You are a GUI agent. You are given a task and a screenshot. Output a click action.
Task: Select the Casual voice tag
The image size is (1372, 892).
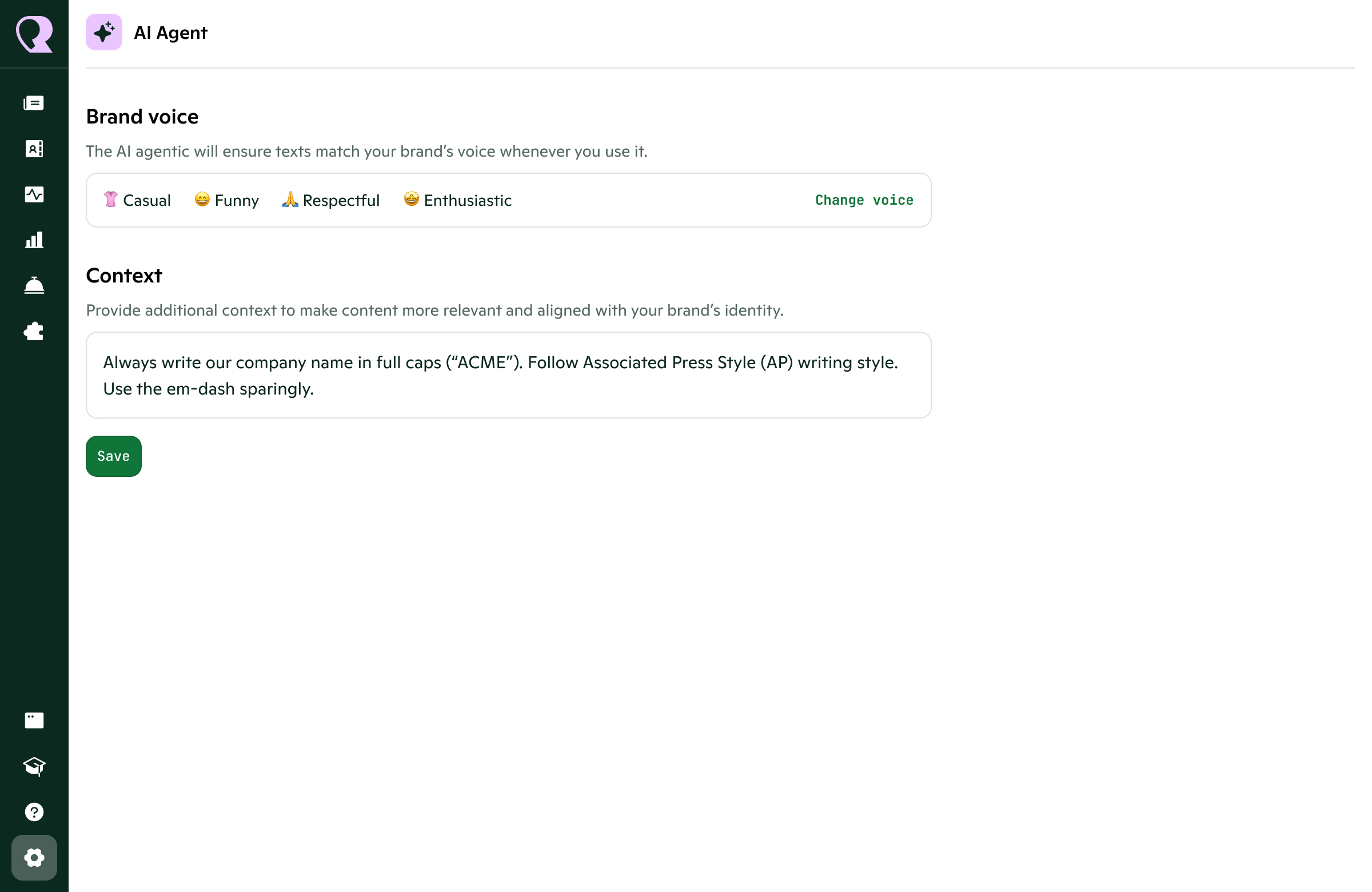[x=137, y=200]
